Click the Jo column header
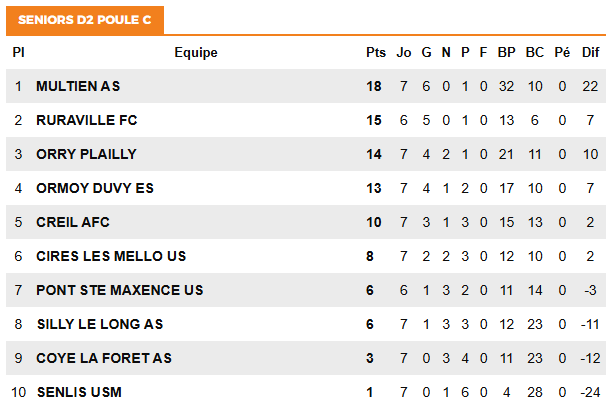This screenshot has height=415, width=612. 404,53
